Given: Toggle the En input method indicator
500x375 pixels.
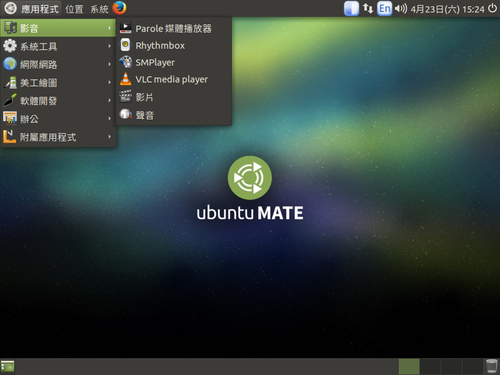Looking at the screenshot, I should 385,8.
